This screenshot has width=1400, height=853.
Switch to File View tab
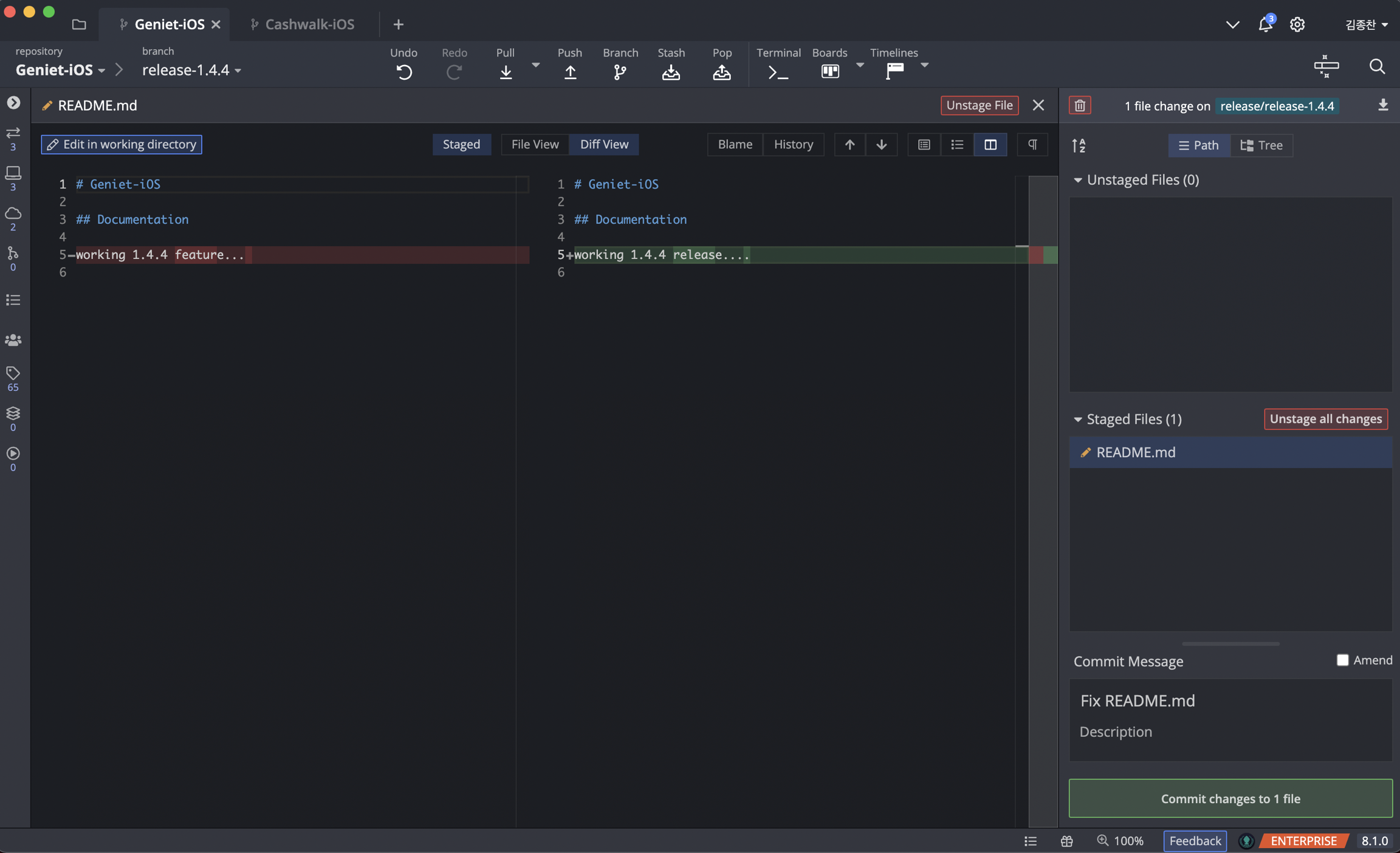(534, 144)
